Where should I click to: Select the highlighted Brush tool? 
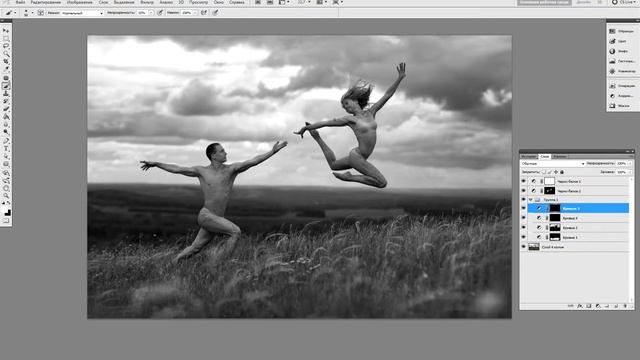coord(6,86)
